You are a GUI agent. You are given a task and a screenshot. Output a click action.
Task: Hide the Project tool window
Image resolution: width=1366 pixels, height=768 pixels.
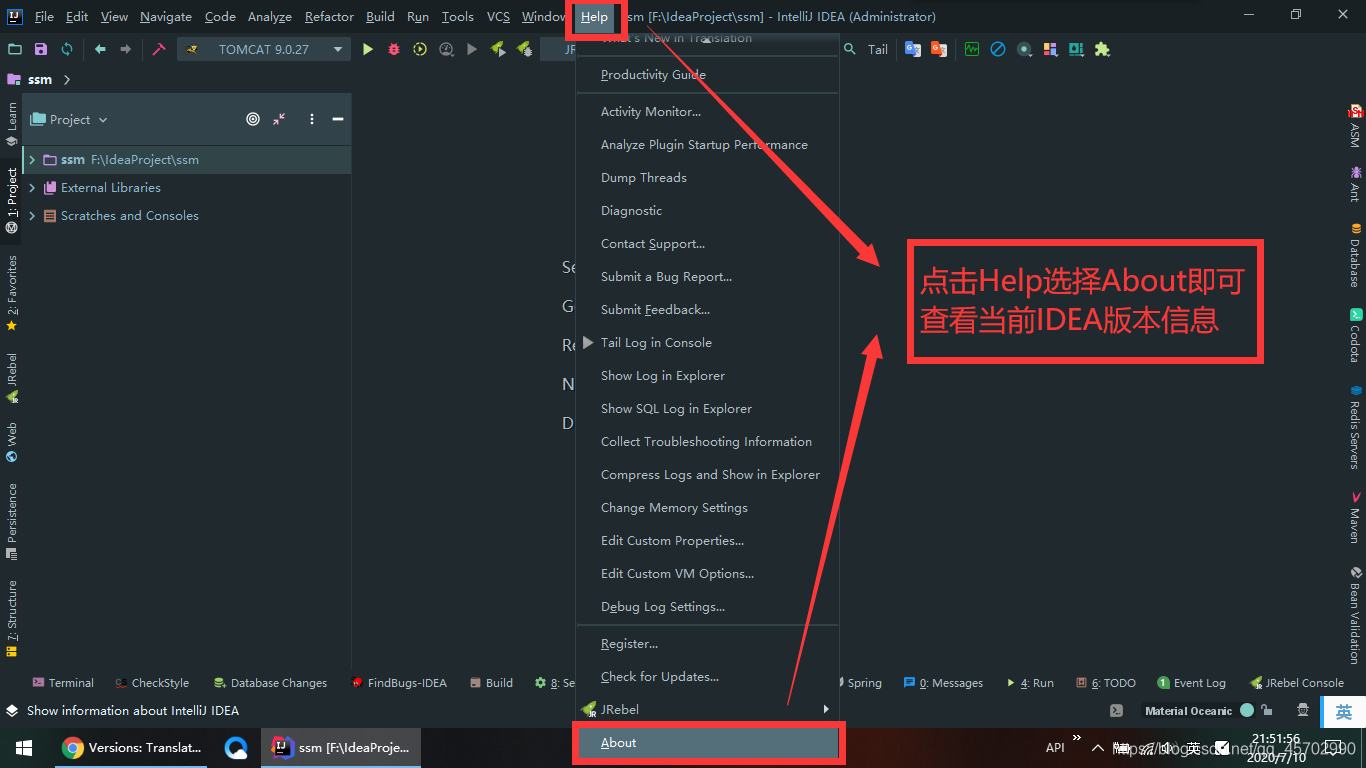coord(338,119)
